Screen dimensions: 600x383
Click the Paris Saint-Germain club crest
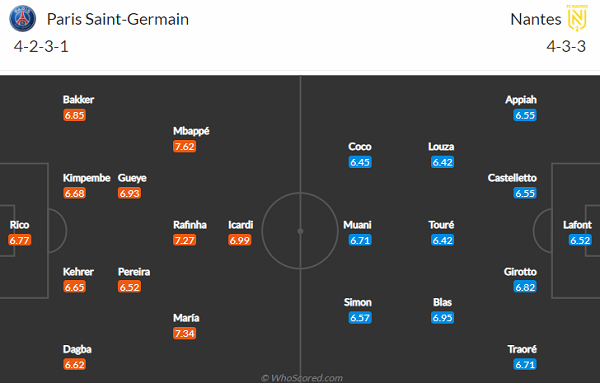pyautogui.click(x=23, y=18)
